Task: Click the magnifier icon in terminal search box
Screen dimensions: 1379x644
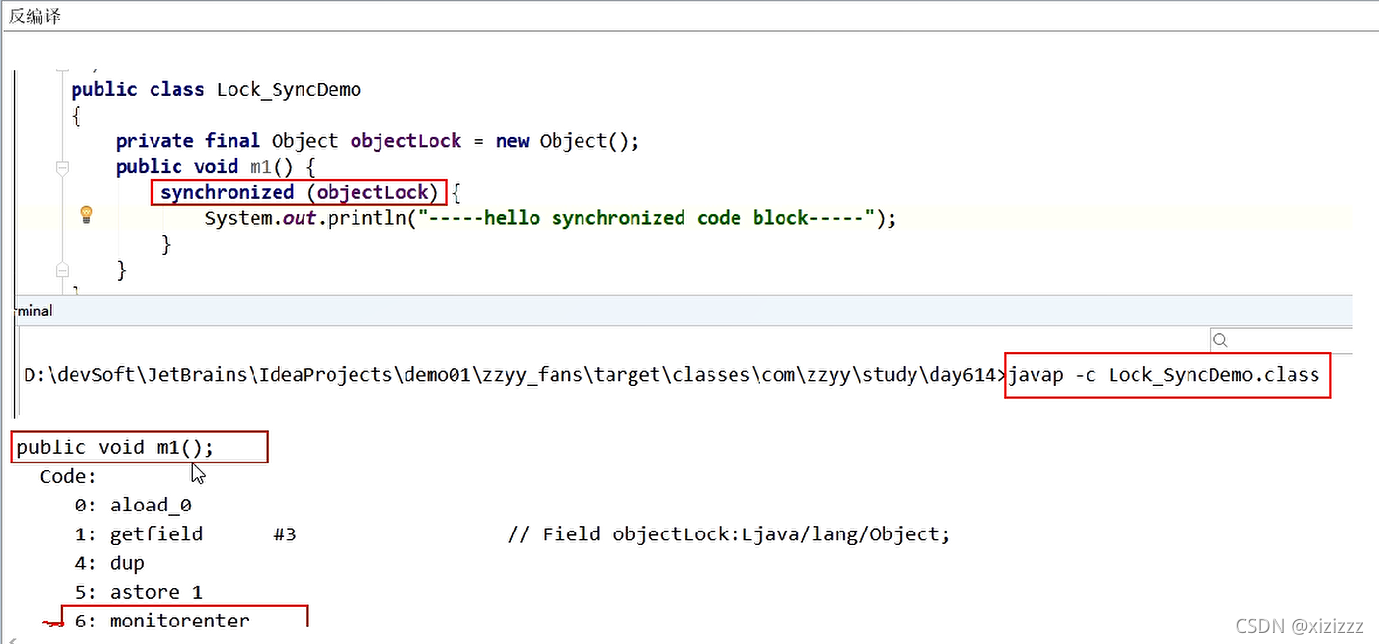Action: (x=1220, y=340)
